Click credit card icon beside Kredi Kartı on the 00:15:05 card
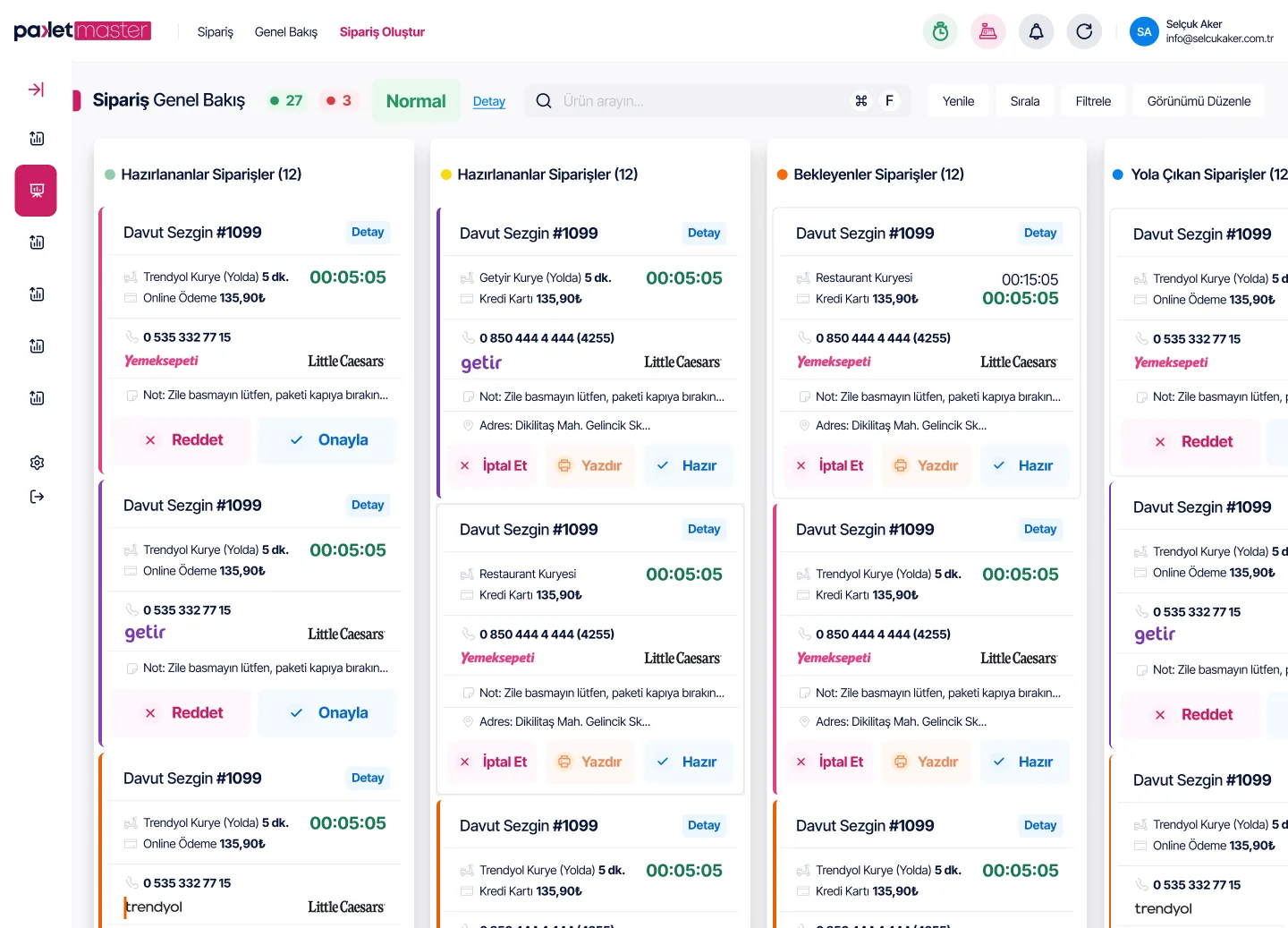This screenshot has width=1288, height=928. tap(803, 299)
